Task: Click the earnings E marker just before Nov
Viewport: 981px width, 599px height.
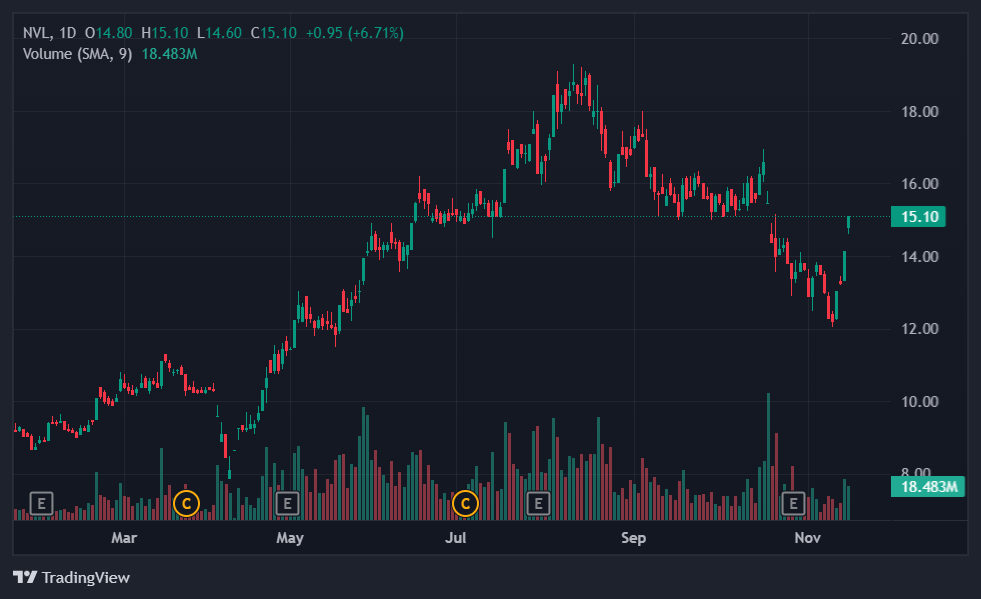Action: pos(793,502)
